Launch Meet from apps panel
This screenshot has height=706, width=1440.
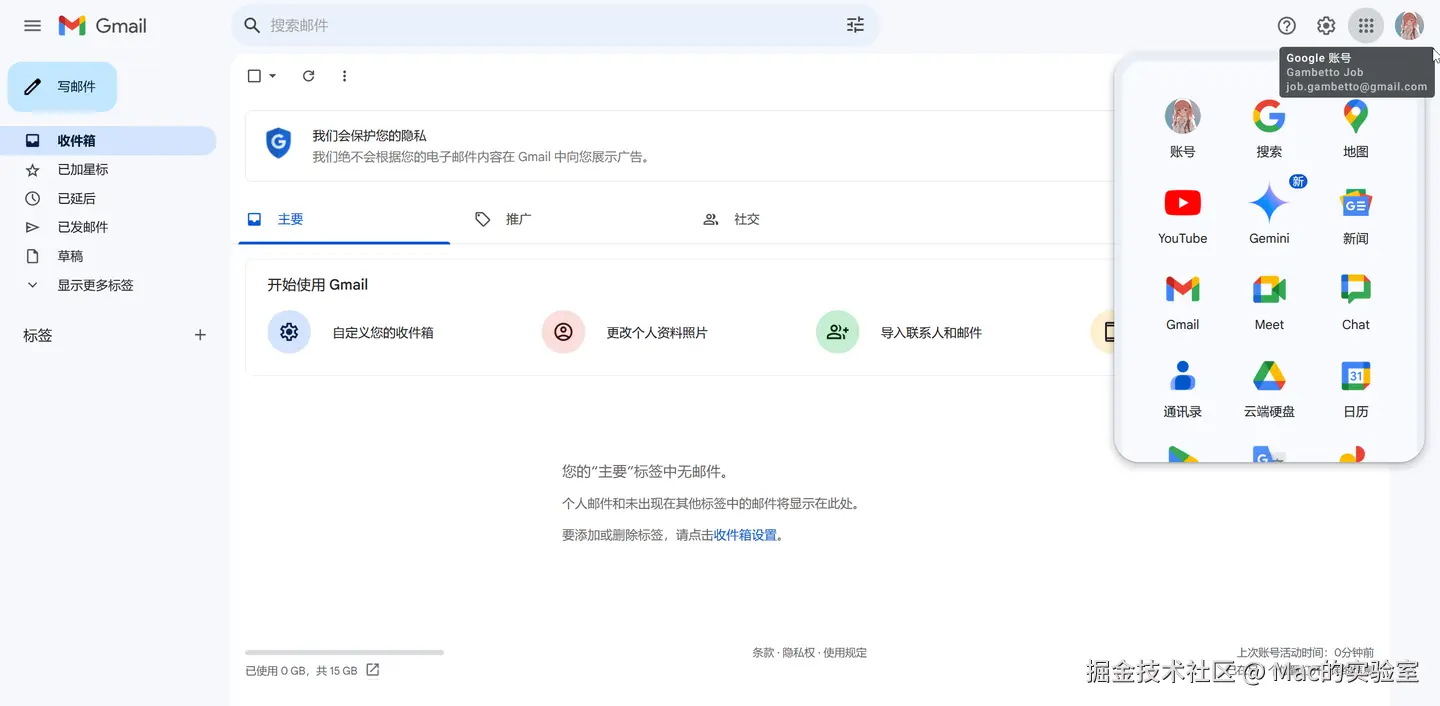coord(1269,303)
